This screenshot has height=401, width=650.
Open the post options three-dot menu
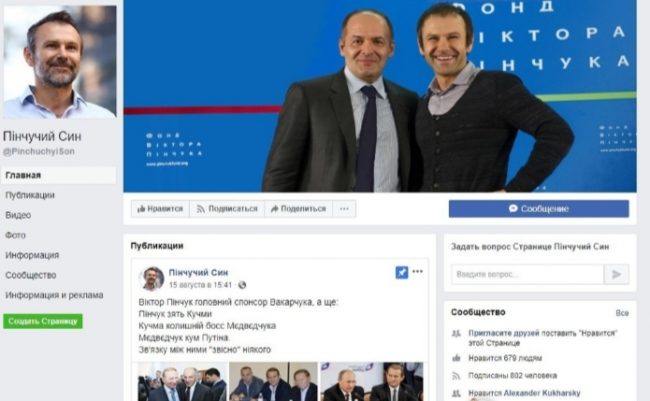[417, 272]
